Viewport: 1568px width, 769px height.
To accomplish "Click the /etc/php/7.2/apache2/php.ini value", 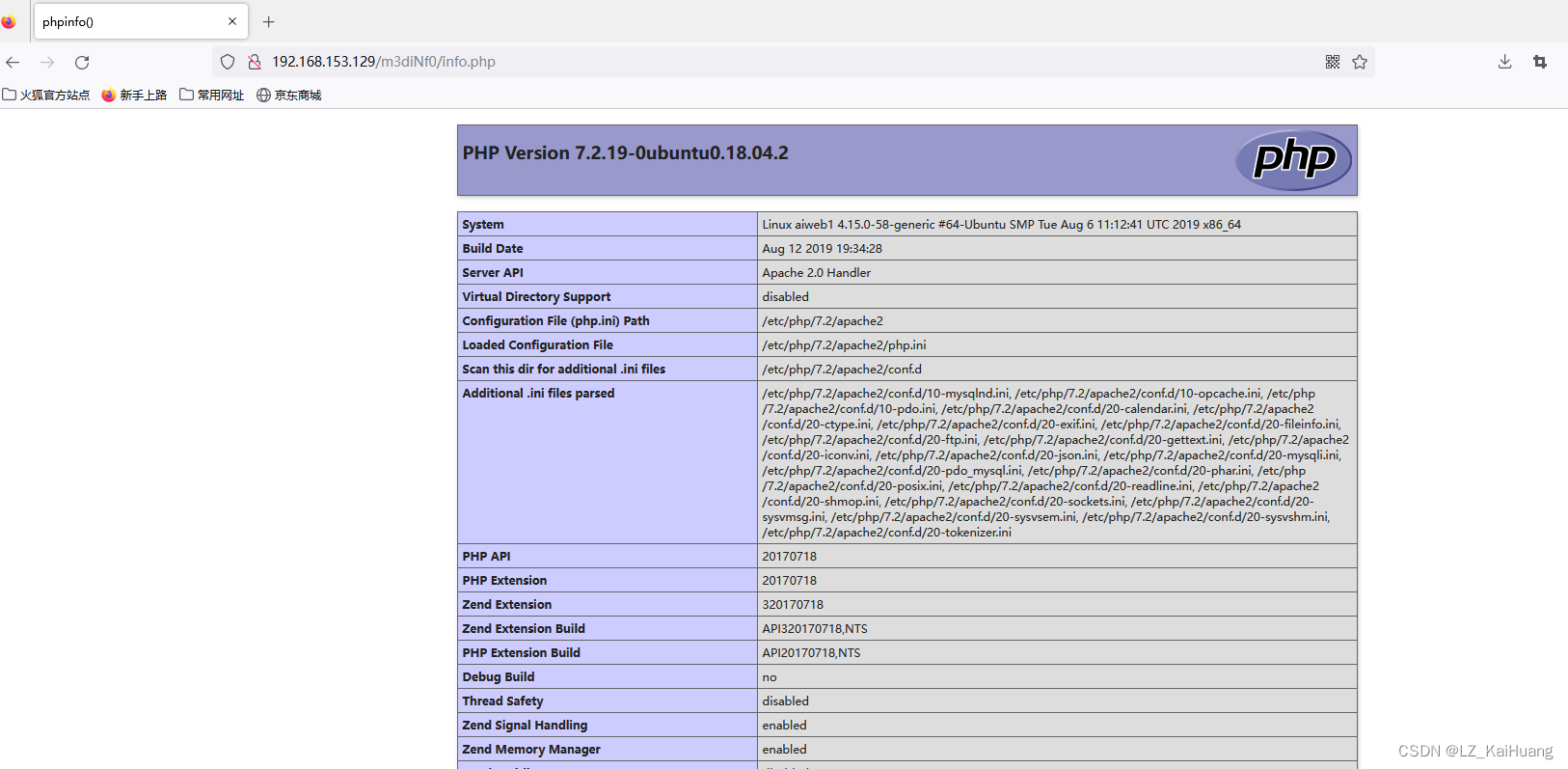I will (x=844, y=345).
